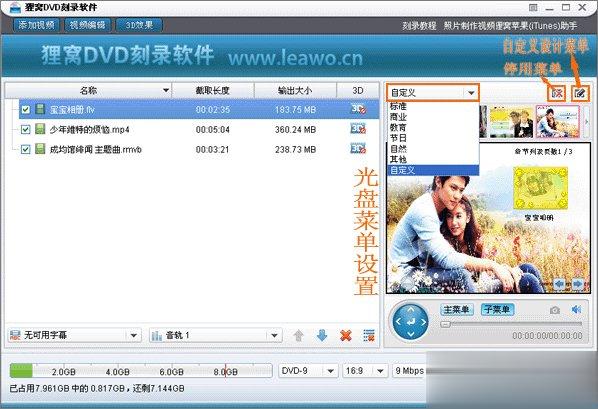Click the 360.24 MB output size cell
Viewport: 598px width, 409px height.
pyautogui.click(x=296, y=130)
